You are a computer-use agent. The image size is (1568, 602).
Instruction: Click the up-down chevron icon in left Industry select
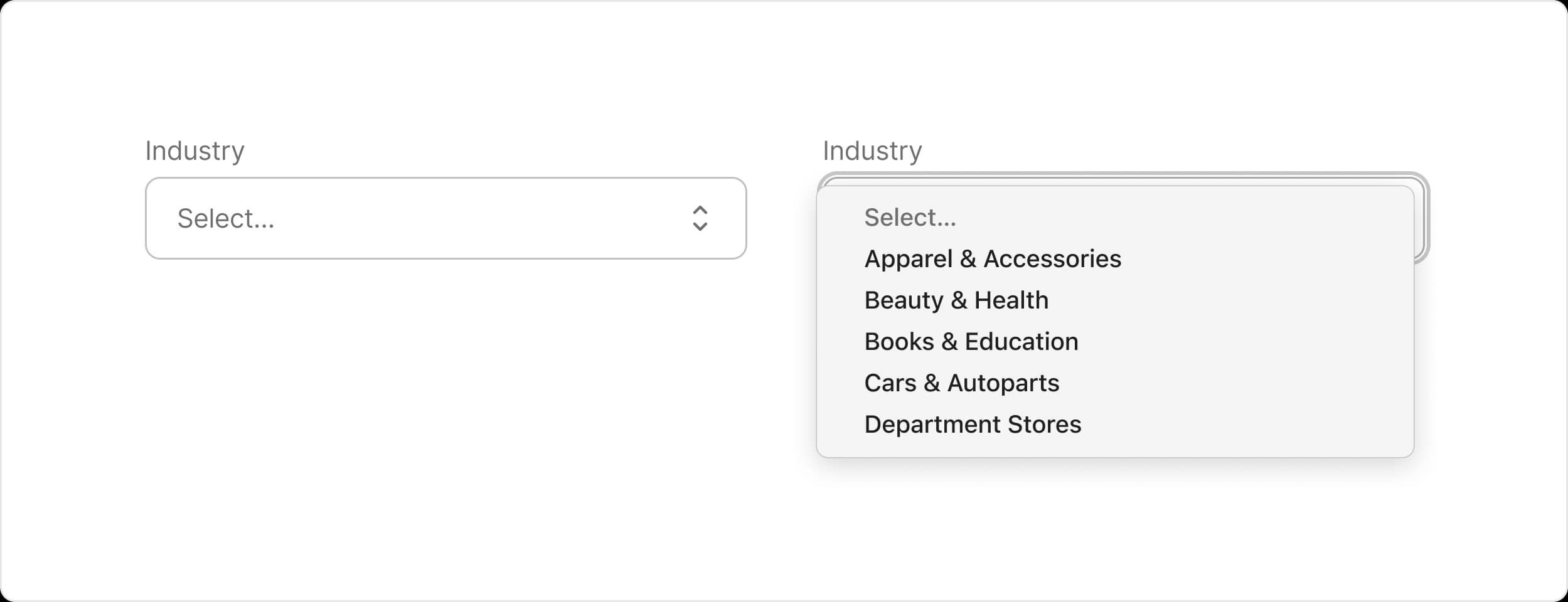[700, 218]
